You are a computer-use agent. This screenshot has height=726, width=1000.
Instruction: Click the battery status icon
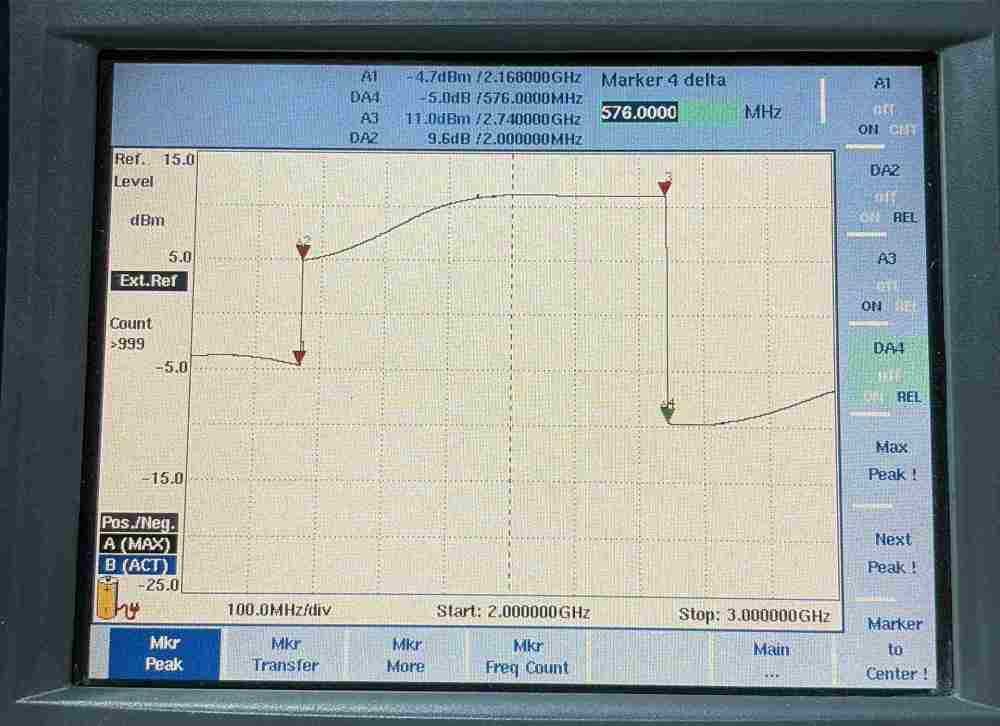pos(107,598)
